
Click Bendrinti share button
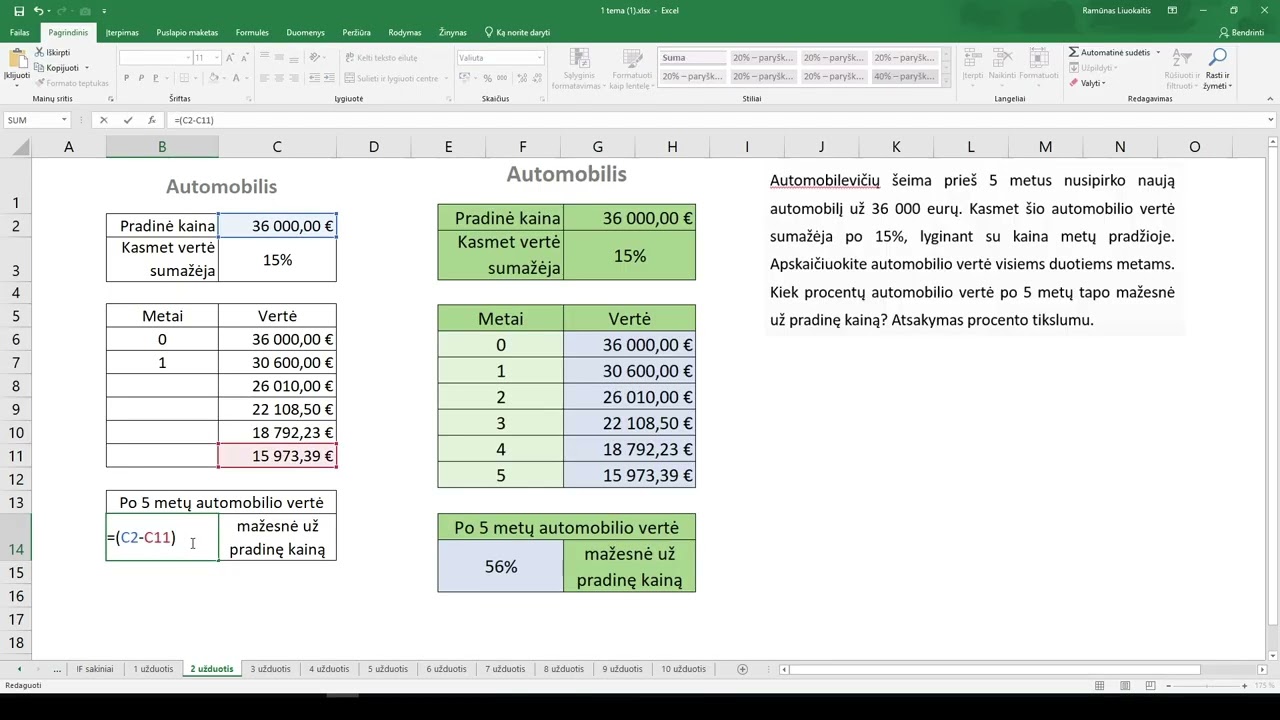pyautogui.click(x=1241, y=32)
